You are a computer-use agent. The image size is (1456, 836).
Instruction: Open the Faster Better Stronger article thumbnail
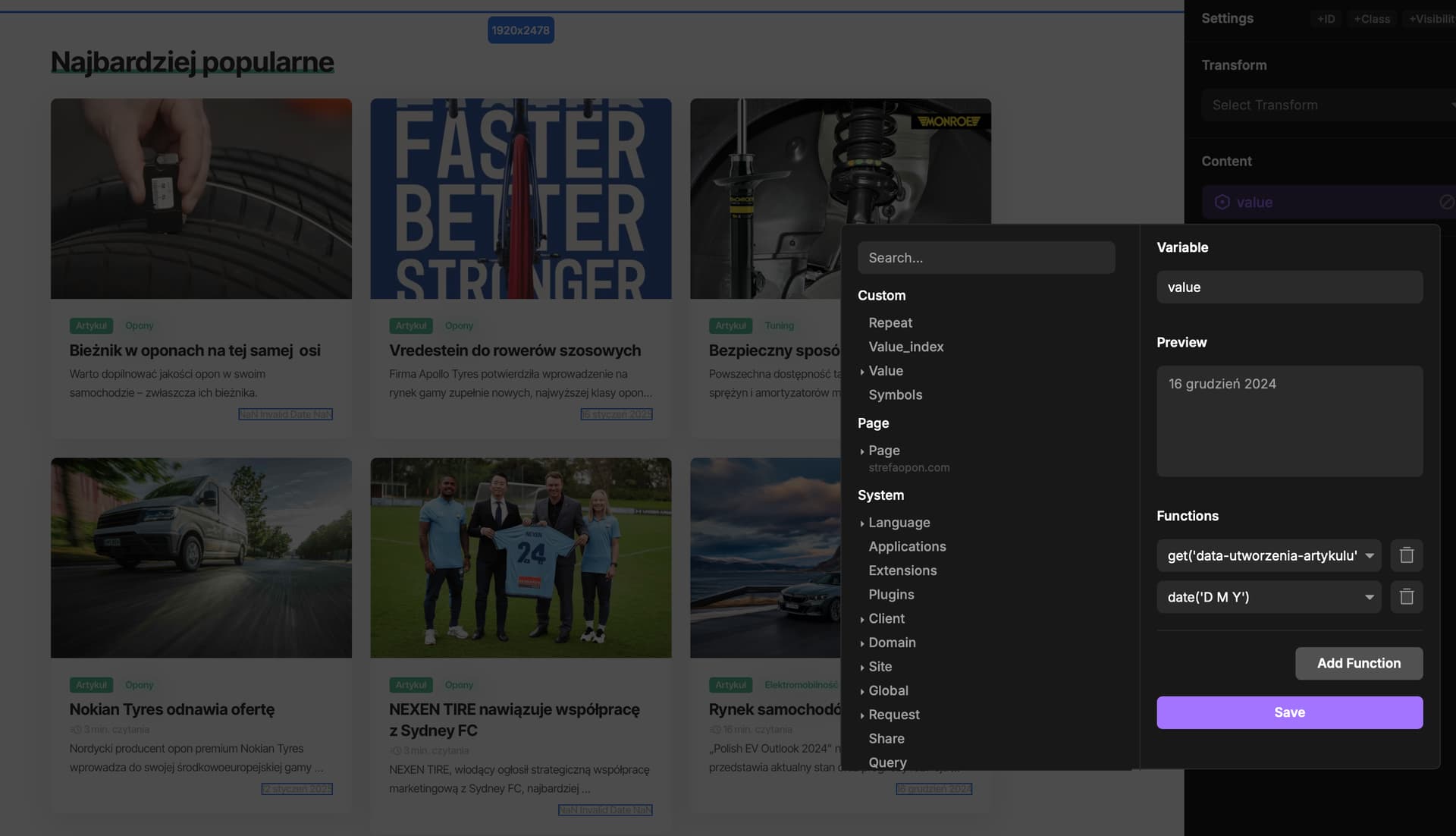pos(520,198)
